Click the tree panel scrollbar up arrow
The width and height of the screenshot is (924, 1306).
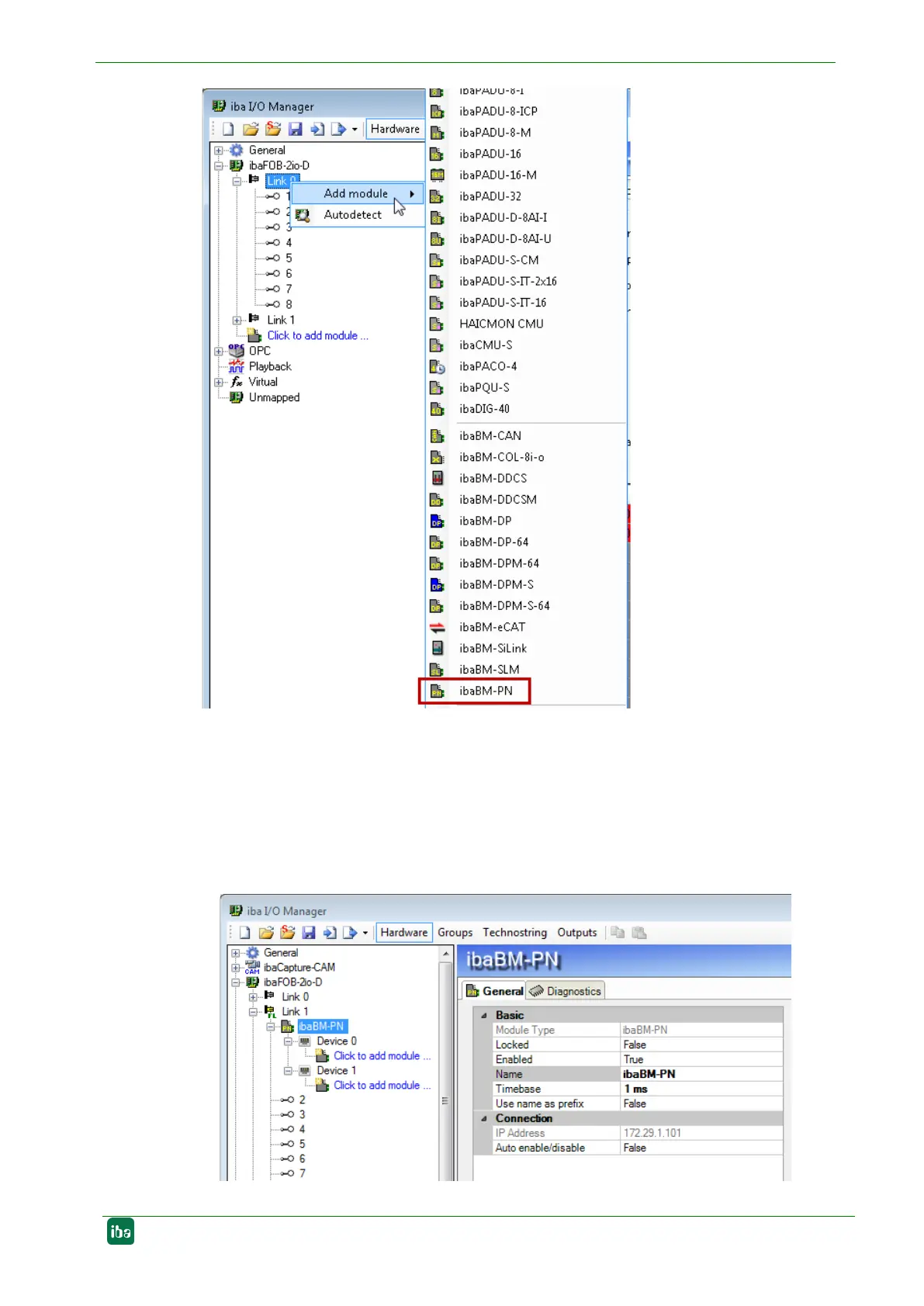pyautogui.click(x=445, y=953)
